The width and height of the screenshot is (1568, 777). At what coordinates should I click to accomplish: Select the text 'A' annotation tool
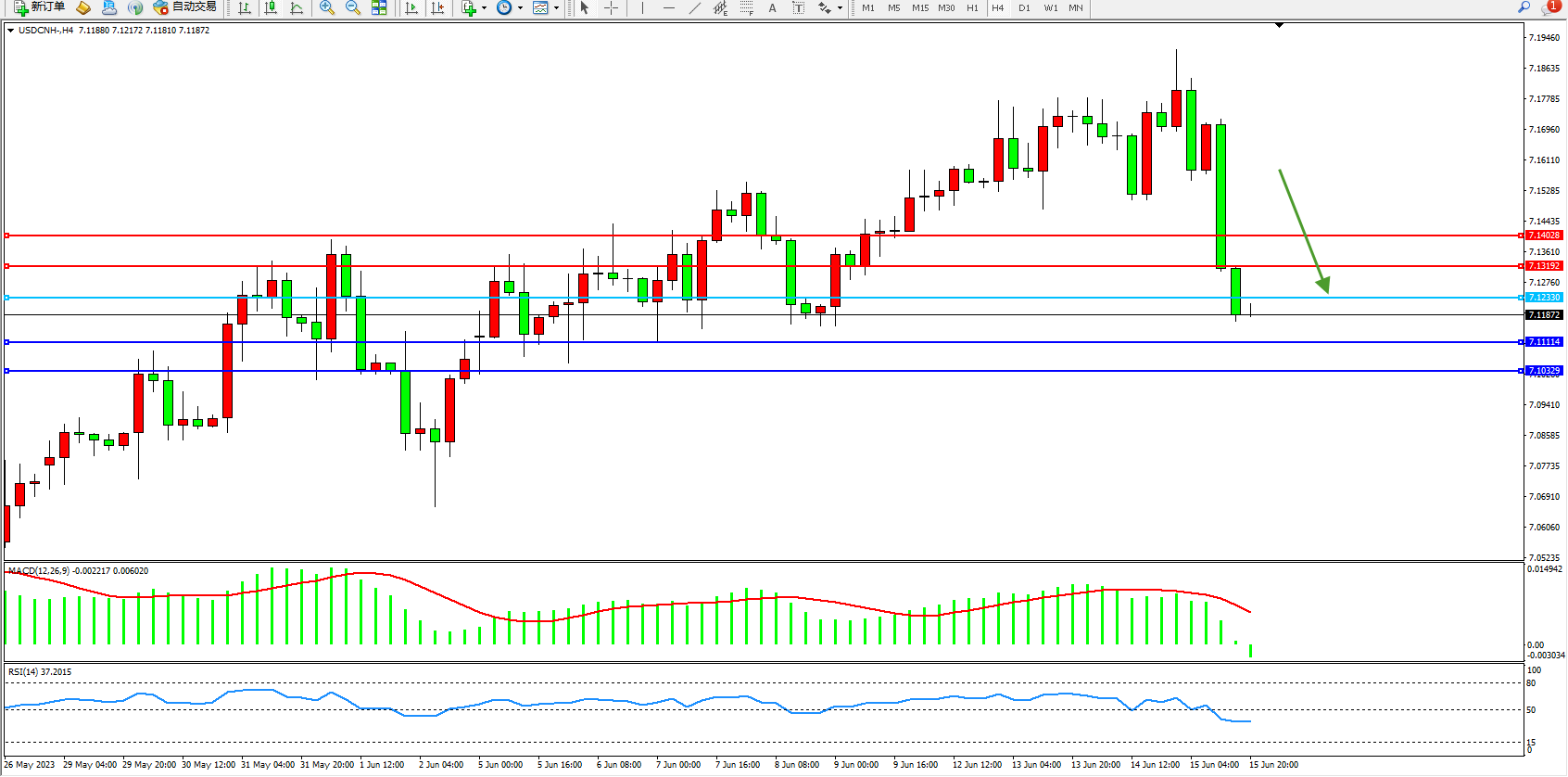(772, 7)
